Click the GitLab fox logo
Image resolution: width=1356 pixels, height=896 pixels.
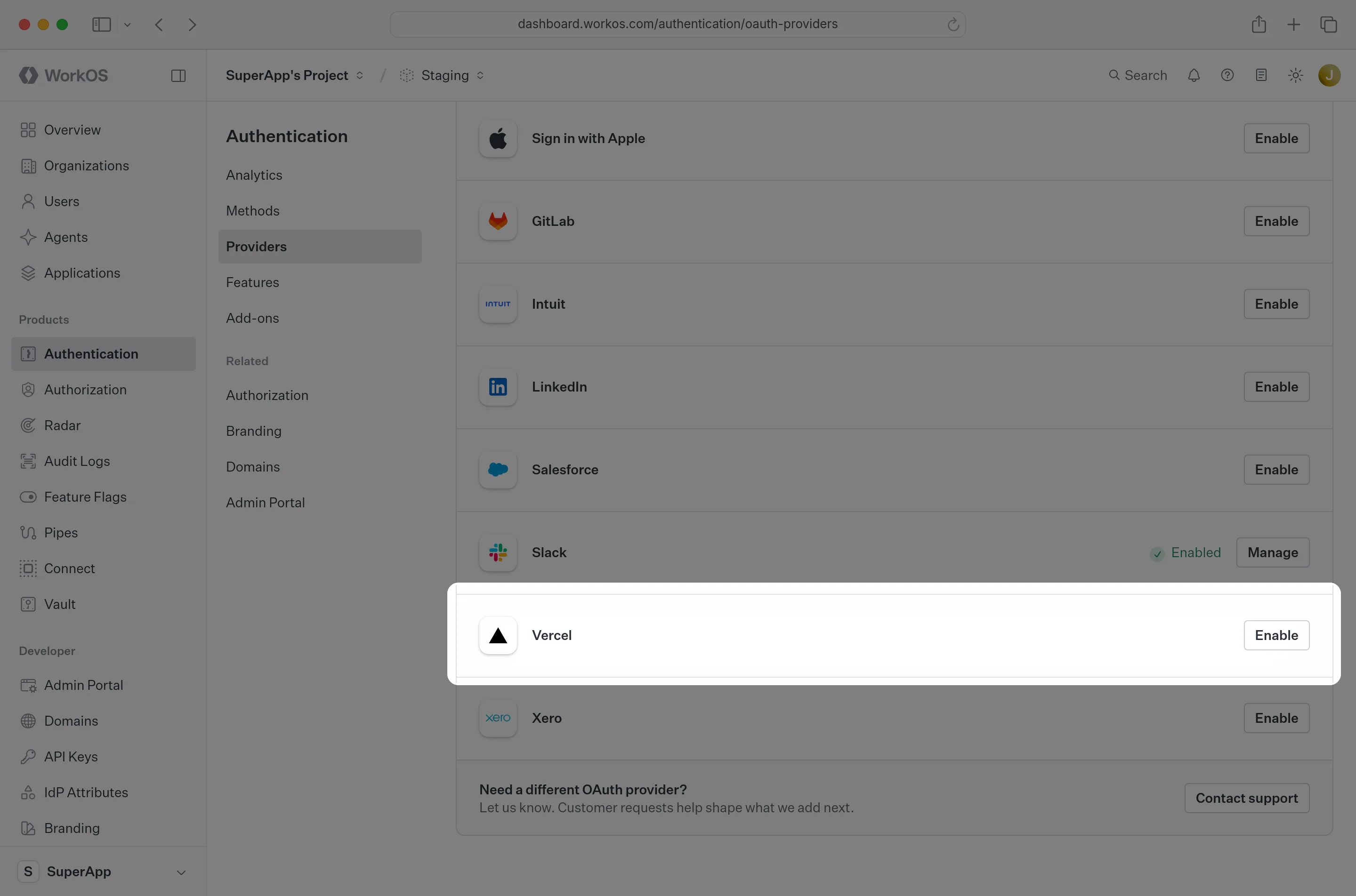[x=498, y=221]
